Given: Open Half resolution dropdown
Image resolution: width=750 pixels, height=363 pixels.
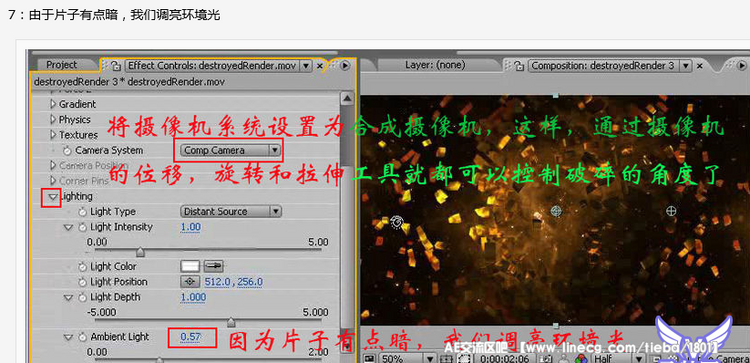Looking at the screenshot, I should click(x=617, y=358).
